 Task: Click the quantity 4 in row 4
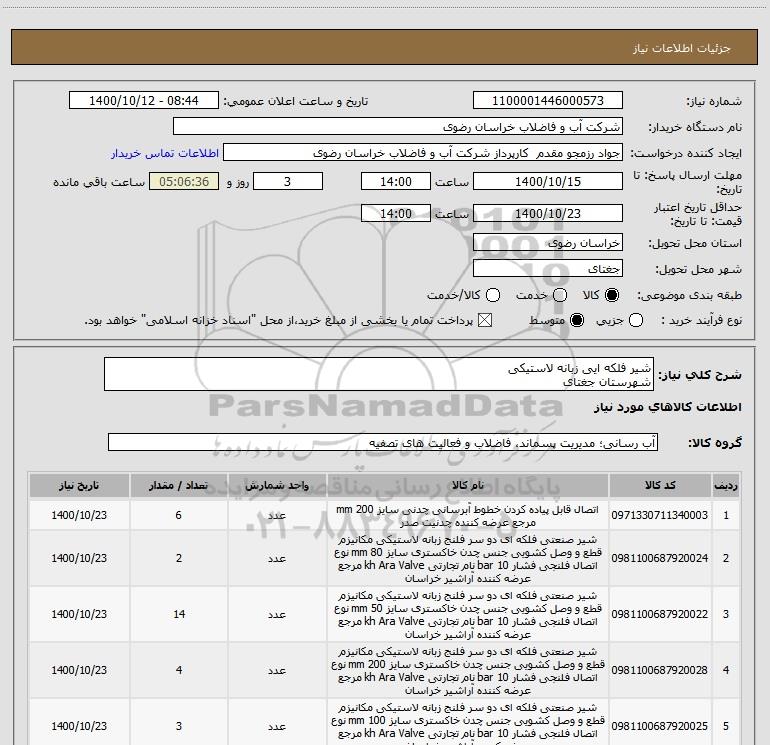tap(179, 670)
